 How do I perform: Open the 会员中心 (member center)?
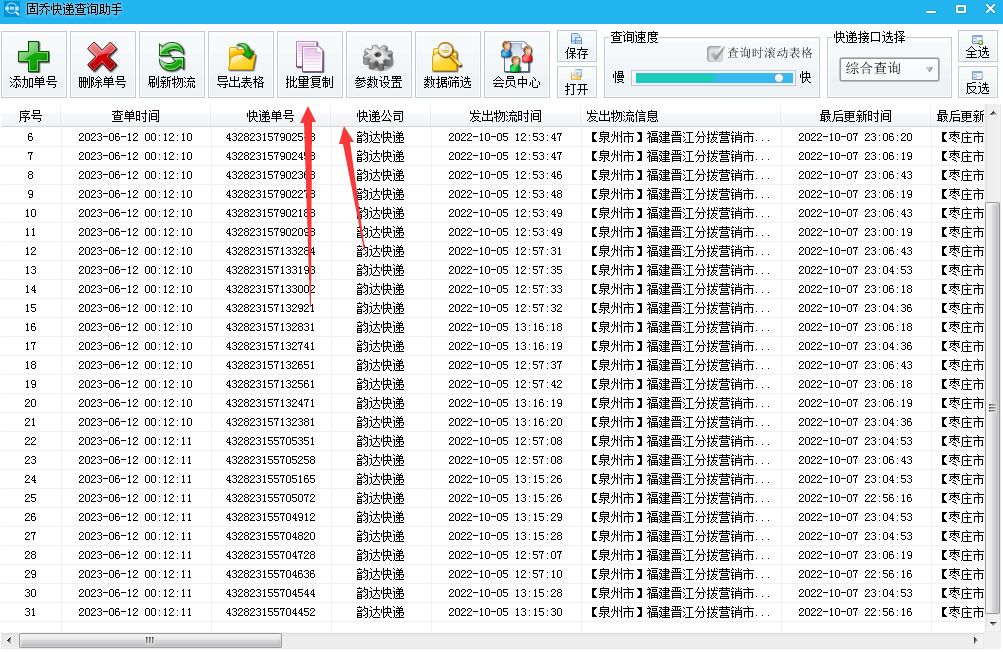(x=516, y=62)
